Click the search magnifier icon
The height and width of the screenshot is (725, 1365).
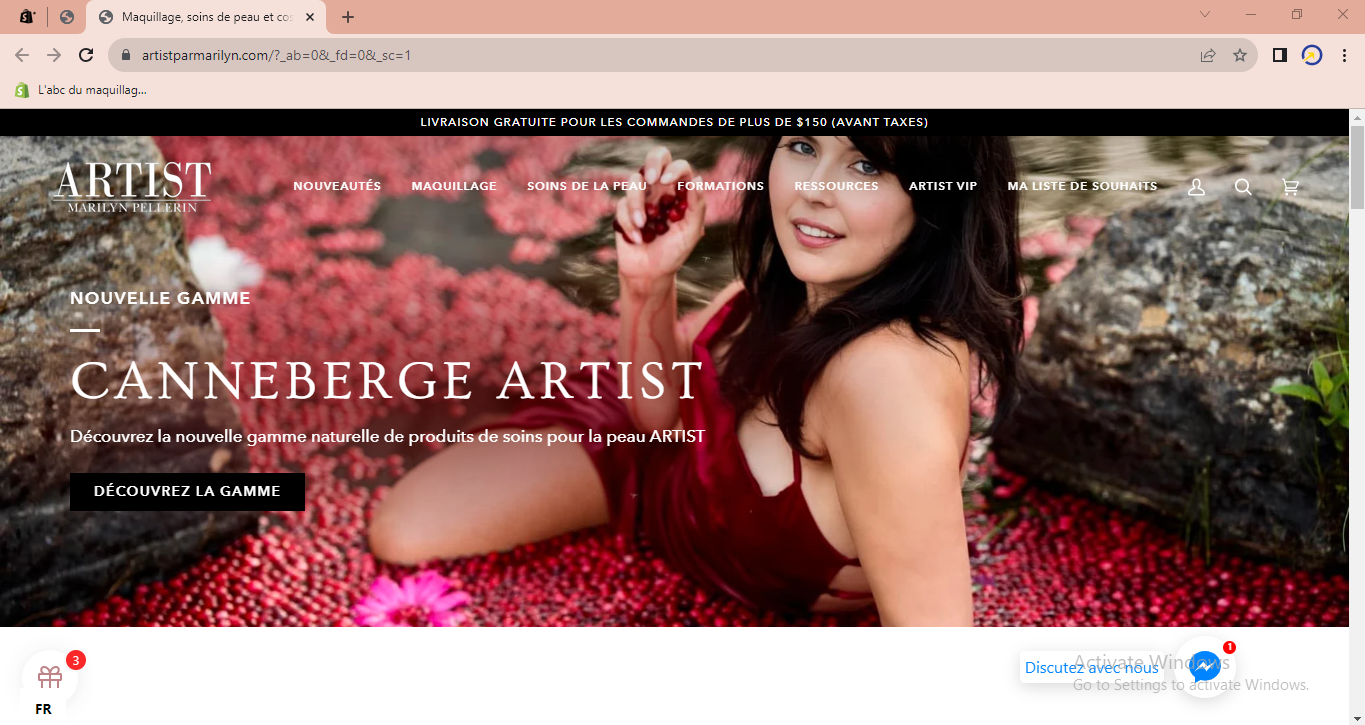[x=1243, y=187]
